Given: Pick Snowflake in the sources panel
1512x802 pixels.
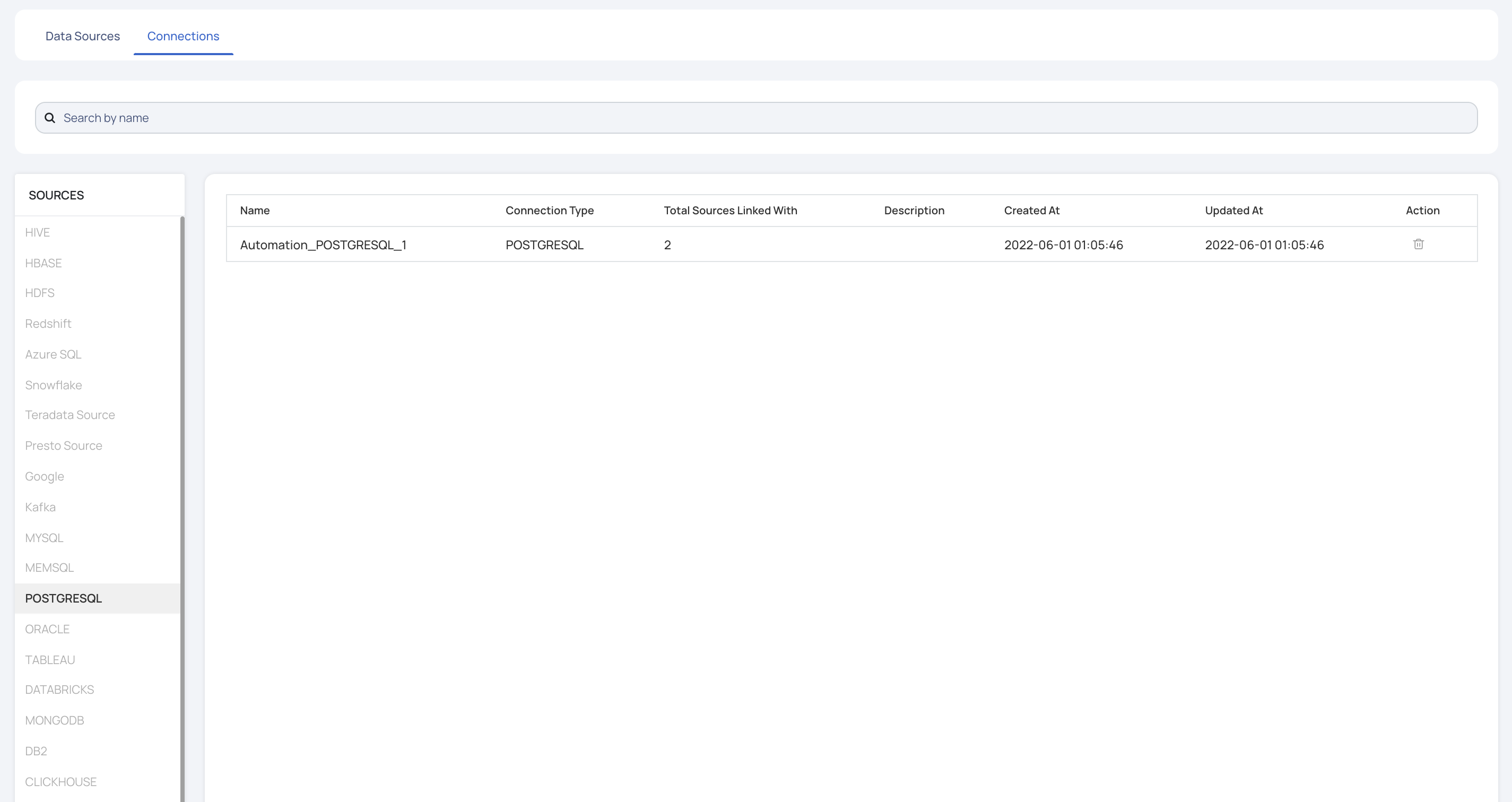Looking at the screenshot, I should pos(54,385).
